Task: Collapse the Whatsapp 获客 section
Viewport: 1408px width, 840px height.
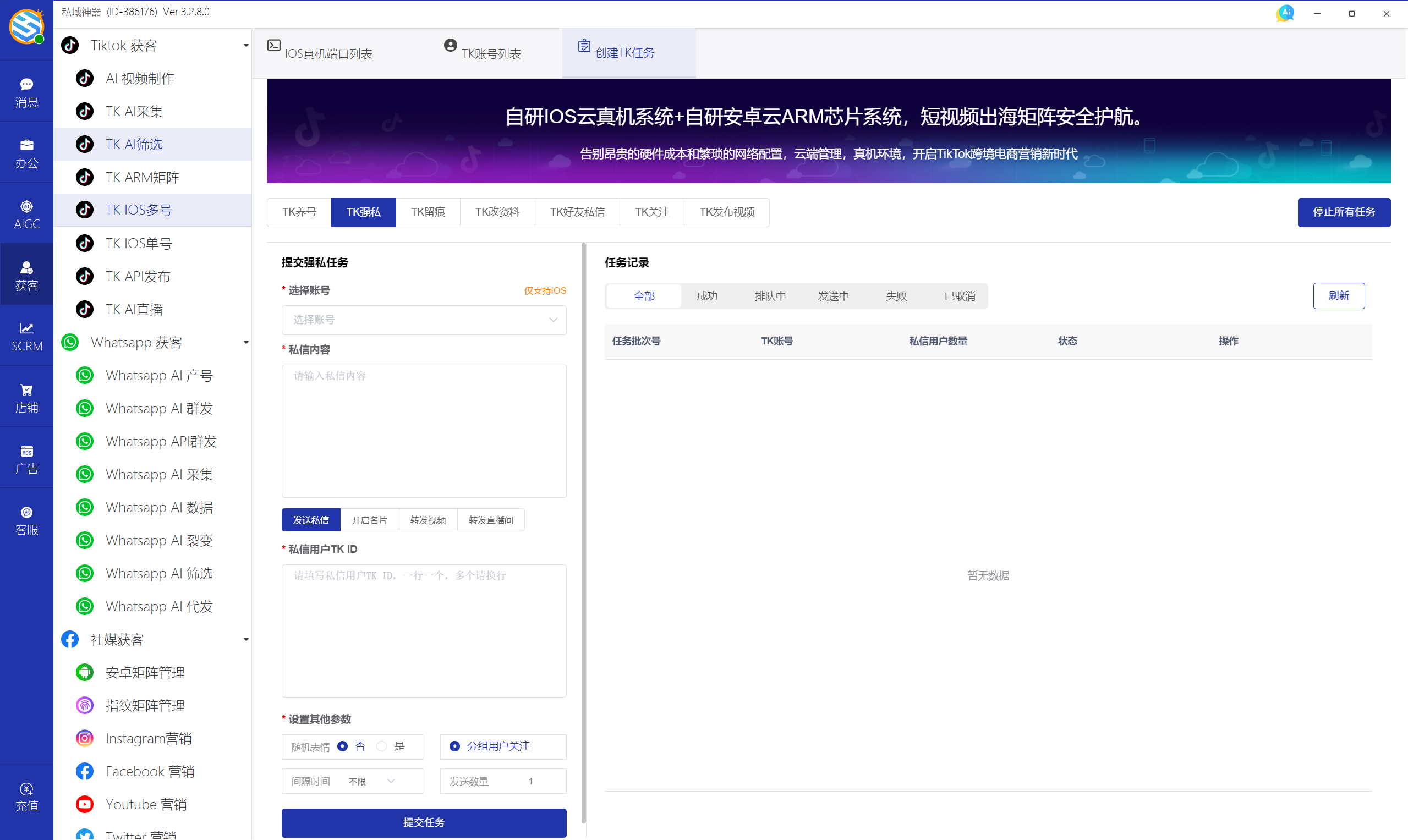Action: coord(245,343)
